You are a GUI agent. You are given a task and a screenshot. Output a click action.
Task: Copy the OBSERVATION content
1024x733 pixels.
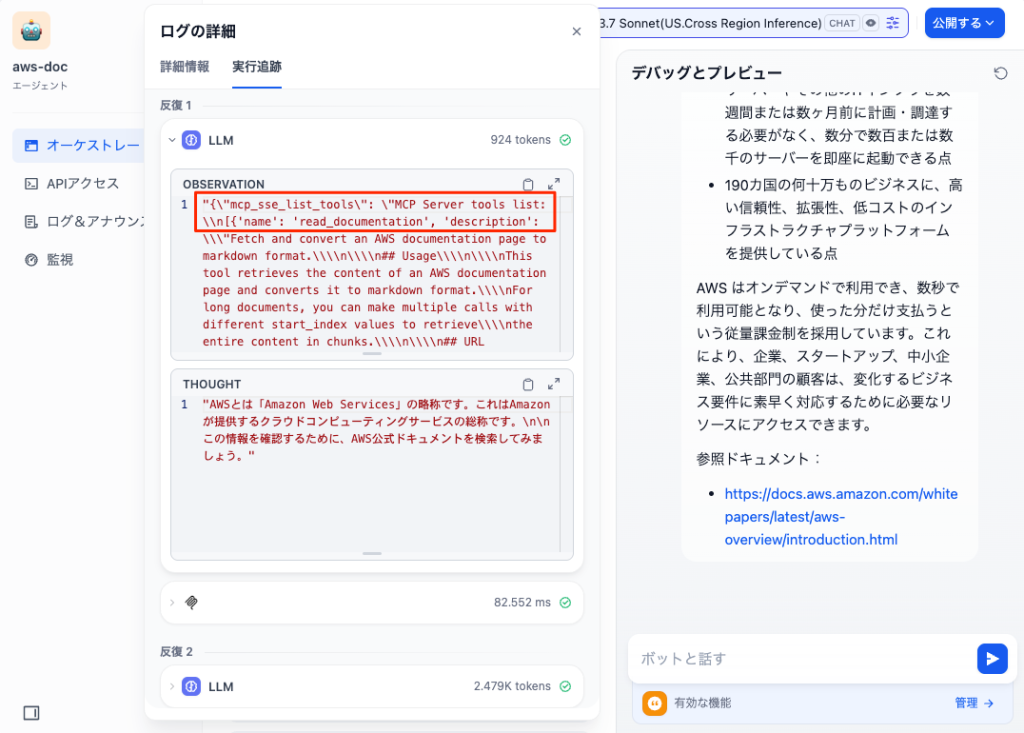click(x=528, y=184)
